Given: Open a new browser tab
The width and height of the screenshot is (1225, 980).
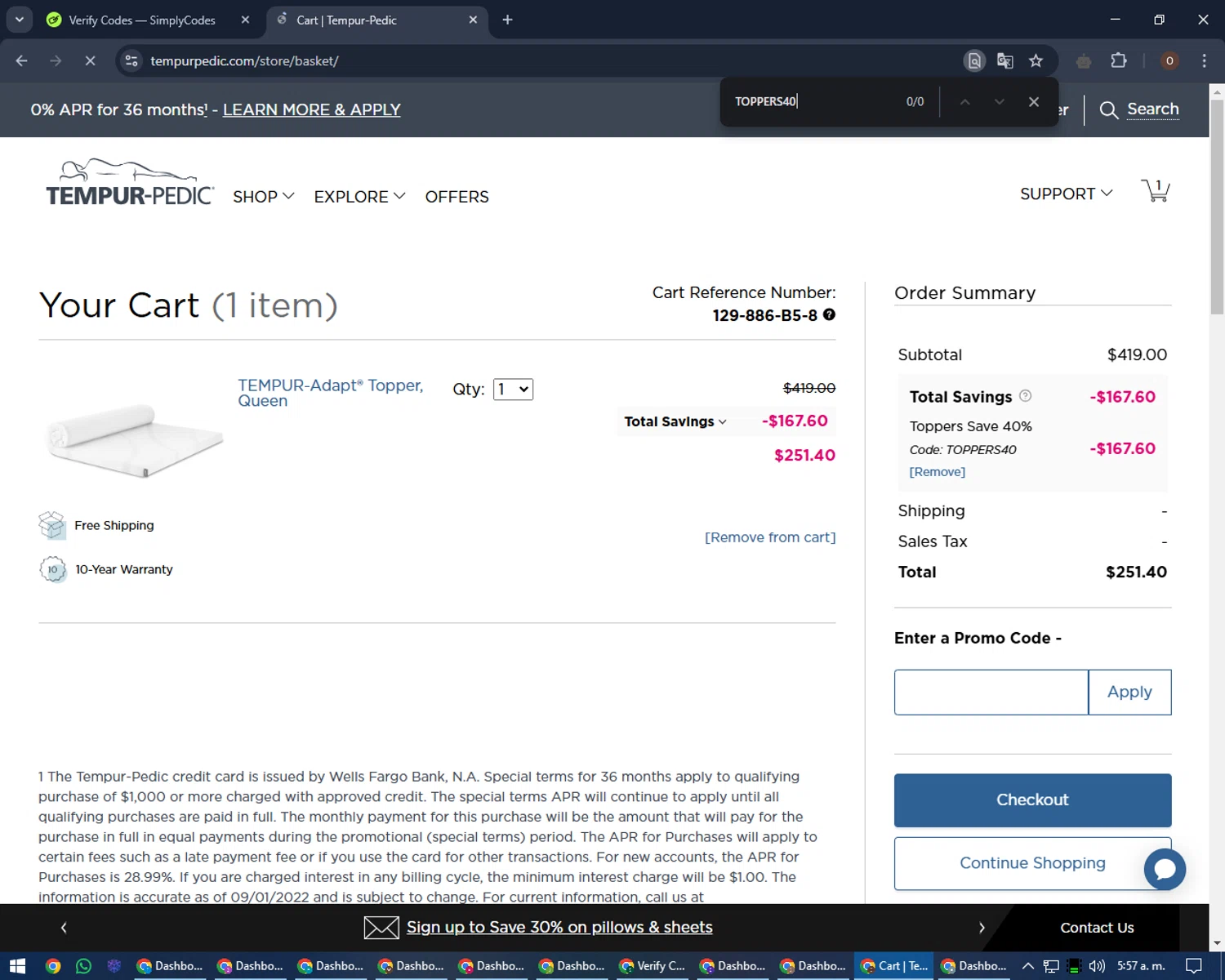Looking at the screenshot, I should (507, 20).
